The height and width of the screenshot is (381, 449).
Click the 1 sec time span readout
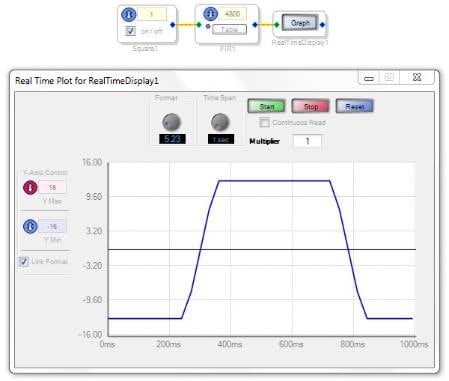pos(221,139)
